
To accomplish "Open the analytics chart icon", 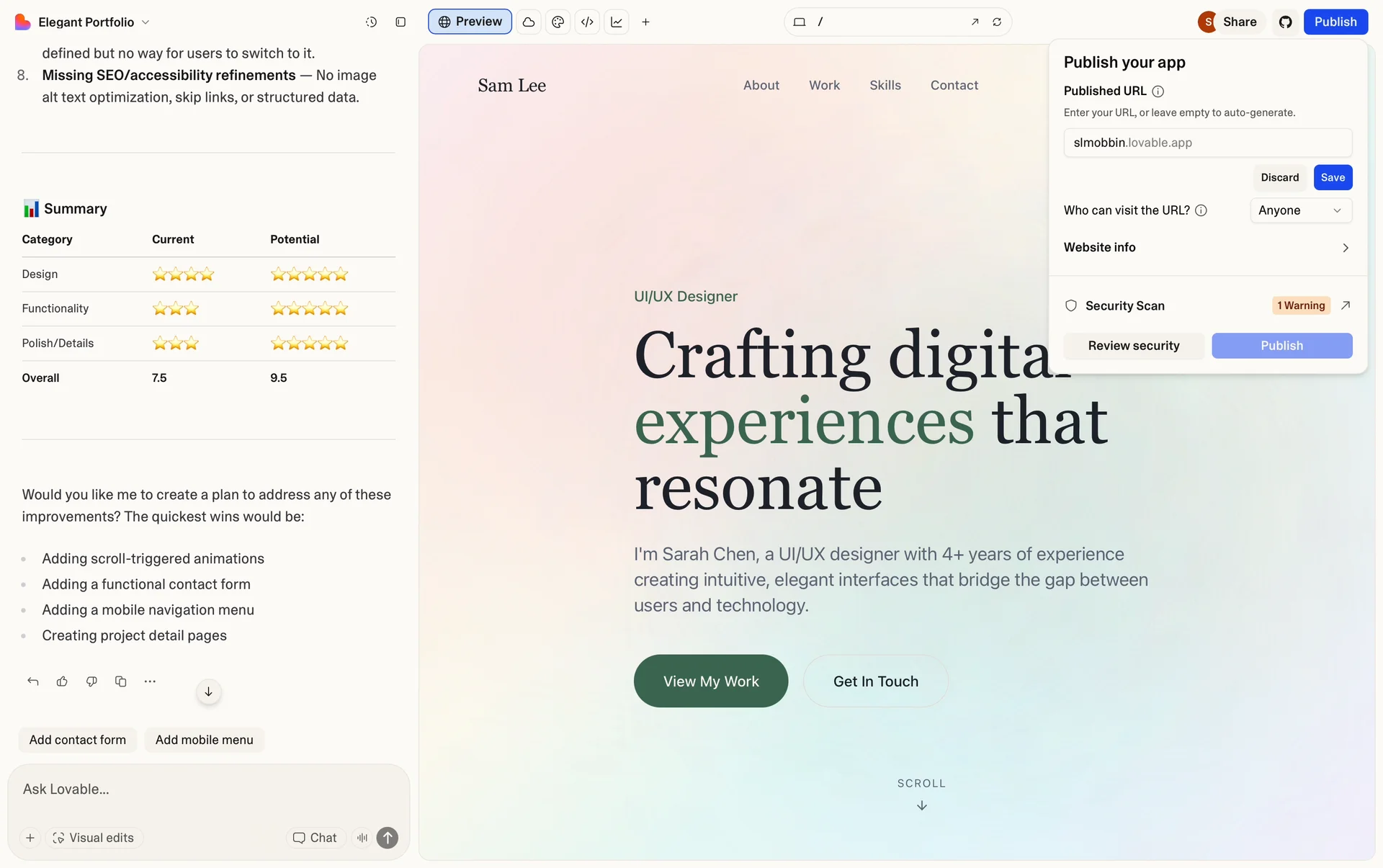I will pyautogui.click(x=617, y=22).
